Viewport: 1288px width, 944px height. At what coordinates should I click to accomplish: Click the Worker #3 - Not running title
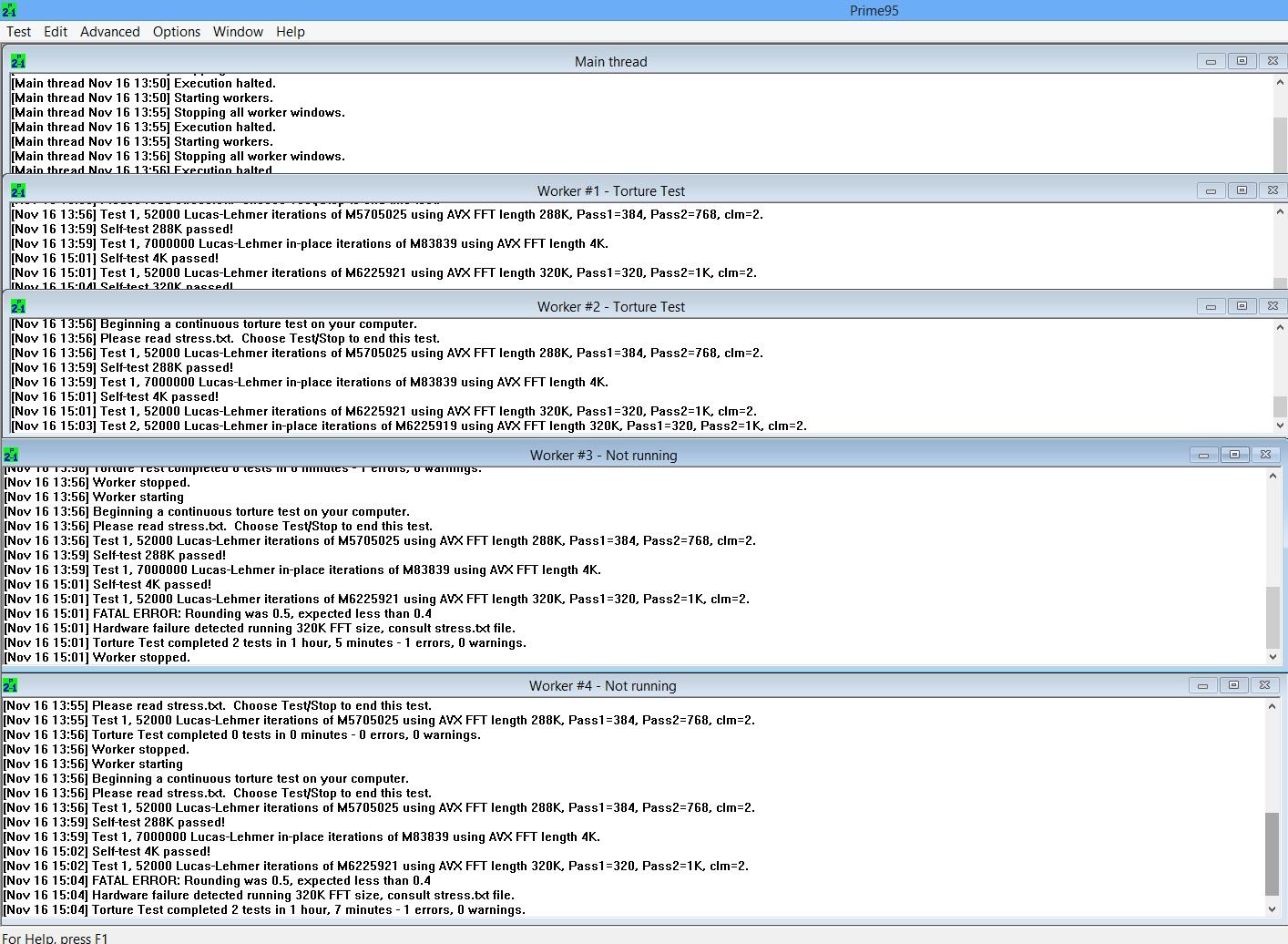(x=603, y=455)
